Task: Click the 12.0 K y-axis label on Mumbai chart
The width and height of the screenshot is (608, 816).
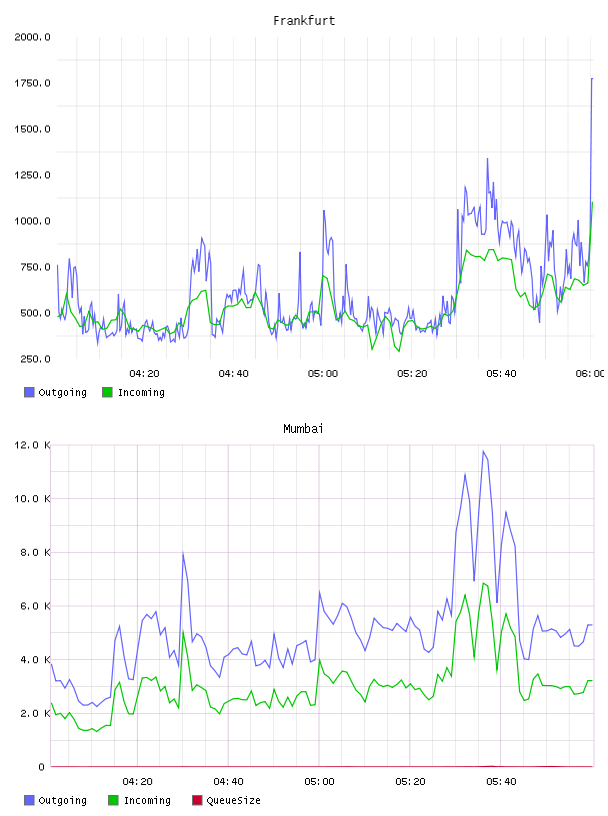Action: pyautogui.click(x=32, y=445)
